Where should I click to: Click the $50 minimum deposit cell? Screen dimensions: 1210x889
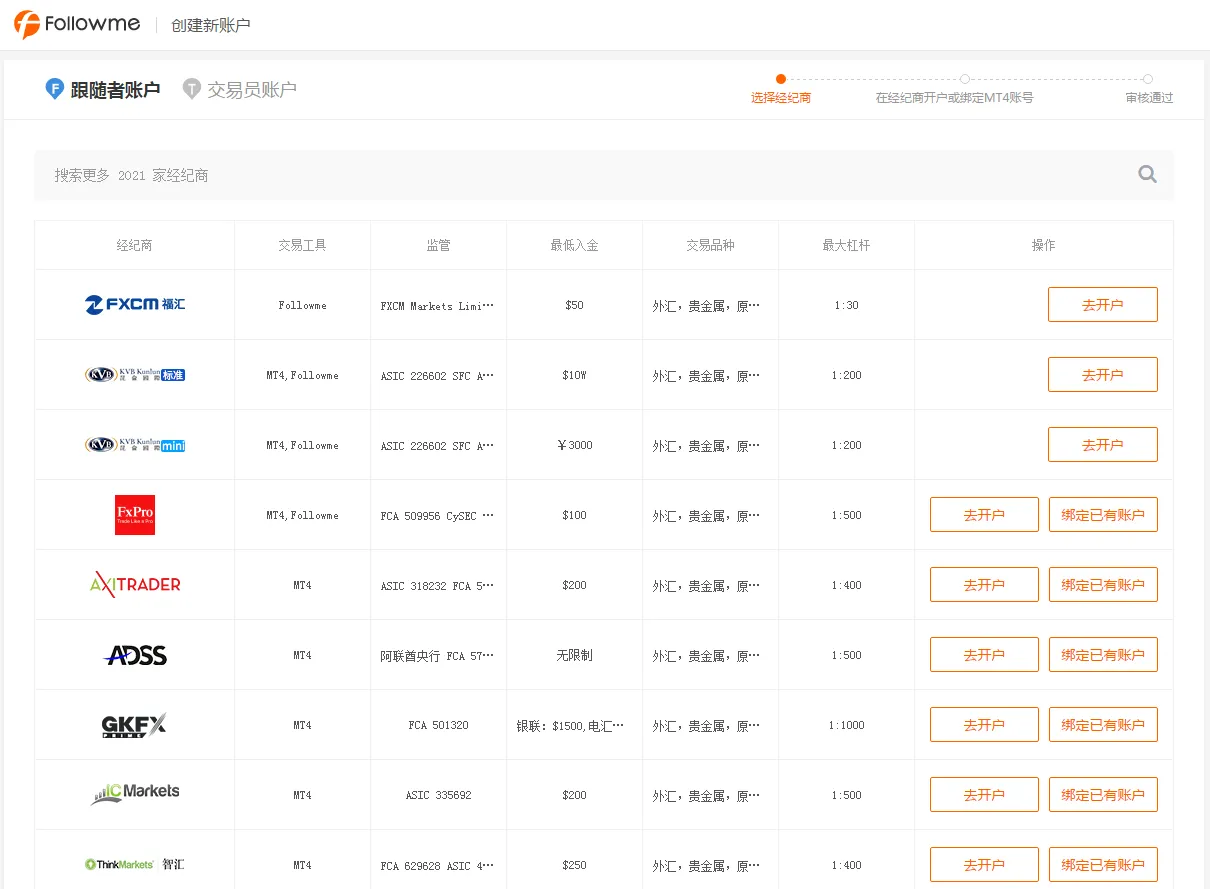click(x=574, y=305)
